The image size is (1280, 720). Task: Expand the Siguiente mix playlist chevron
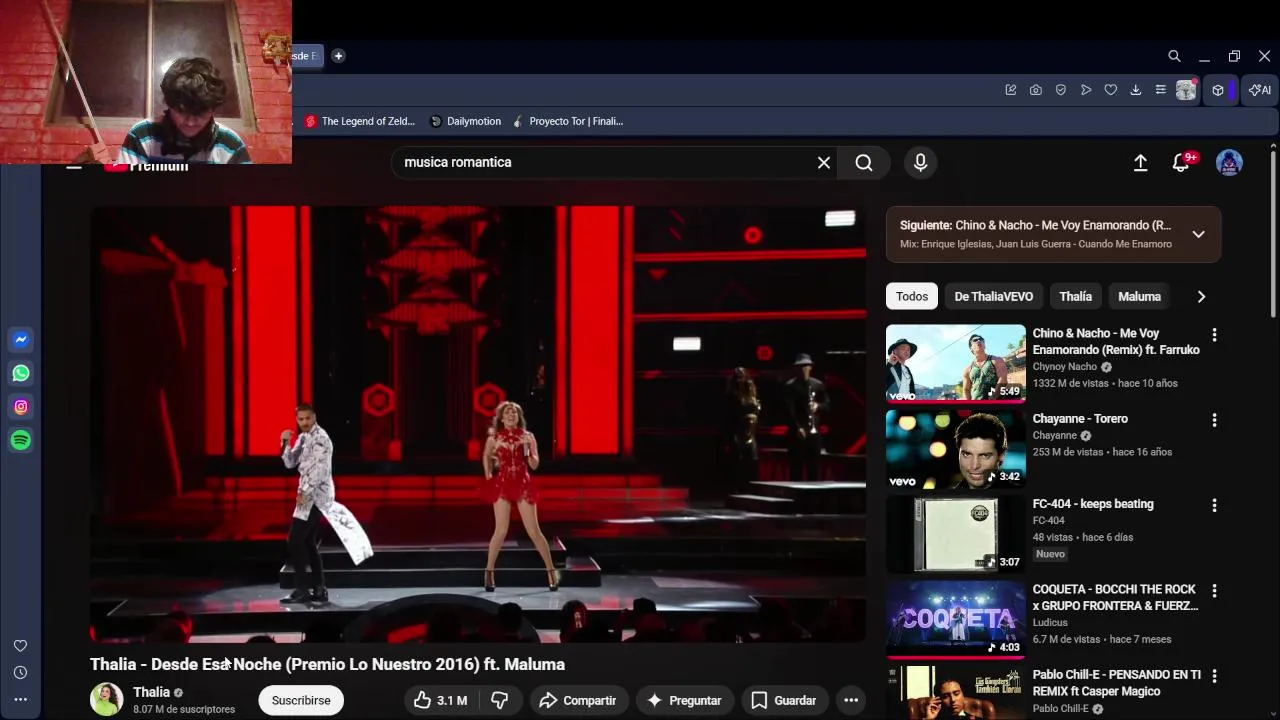coord(1198,235)
